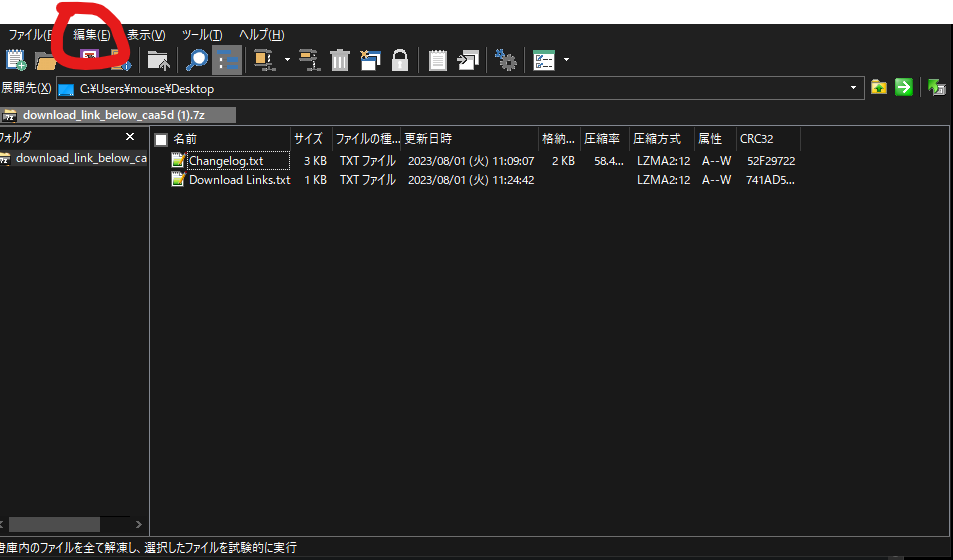Click the gear settings icon in toolbar
This screenshot has height=560, width=953.
tap(507, 60)
